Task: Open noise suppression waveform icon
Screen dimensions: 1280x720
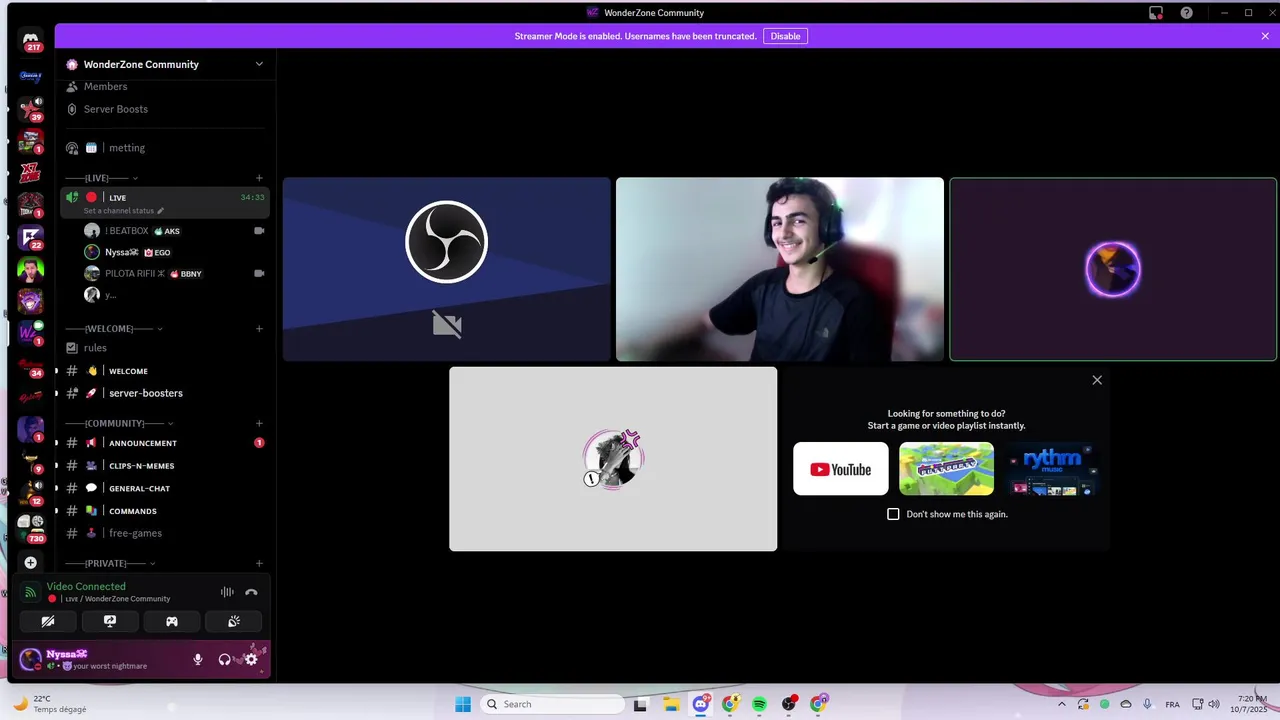Action: 227,593
